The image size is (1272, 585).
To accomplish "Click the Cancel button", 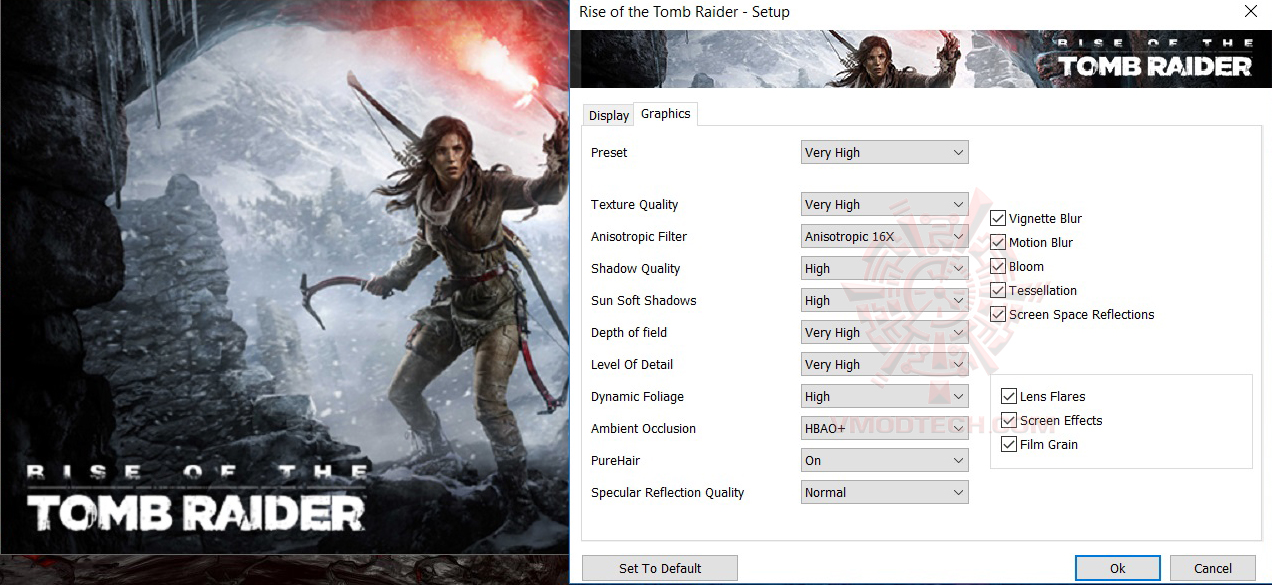I will point(1213,568).
